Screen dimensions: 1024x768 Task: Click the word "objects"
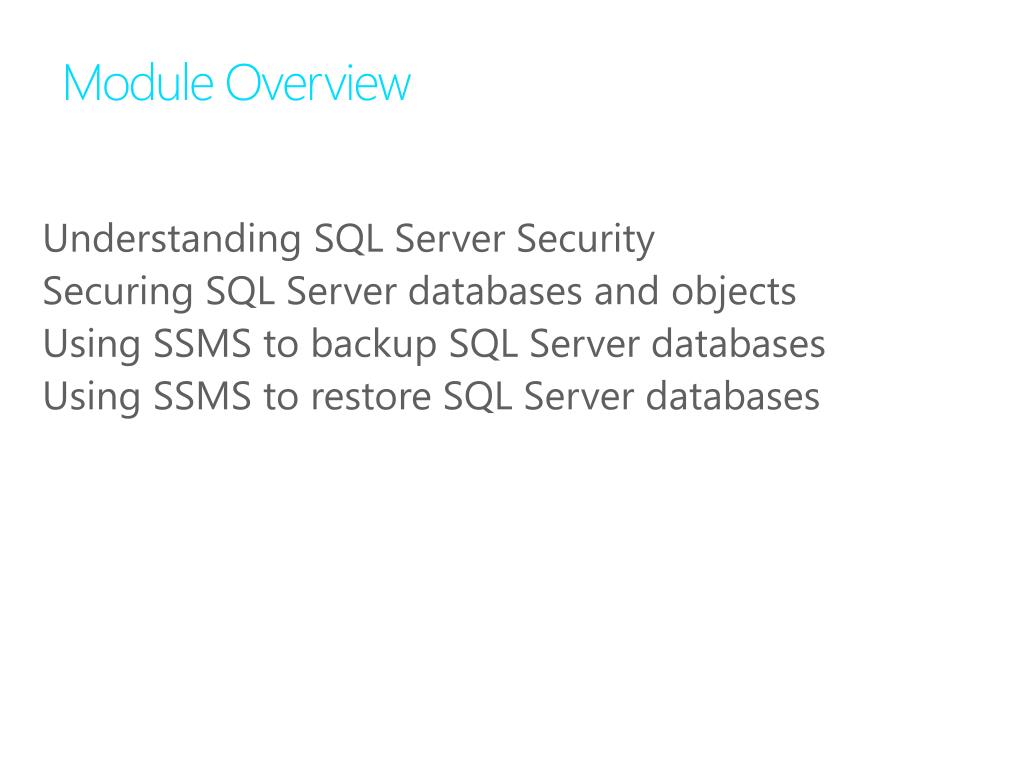[734, 292]
